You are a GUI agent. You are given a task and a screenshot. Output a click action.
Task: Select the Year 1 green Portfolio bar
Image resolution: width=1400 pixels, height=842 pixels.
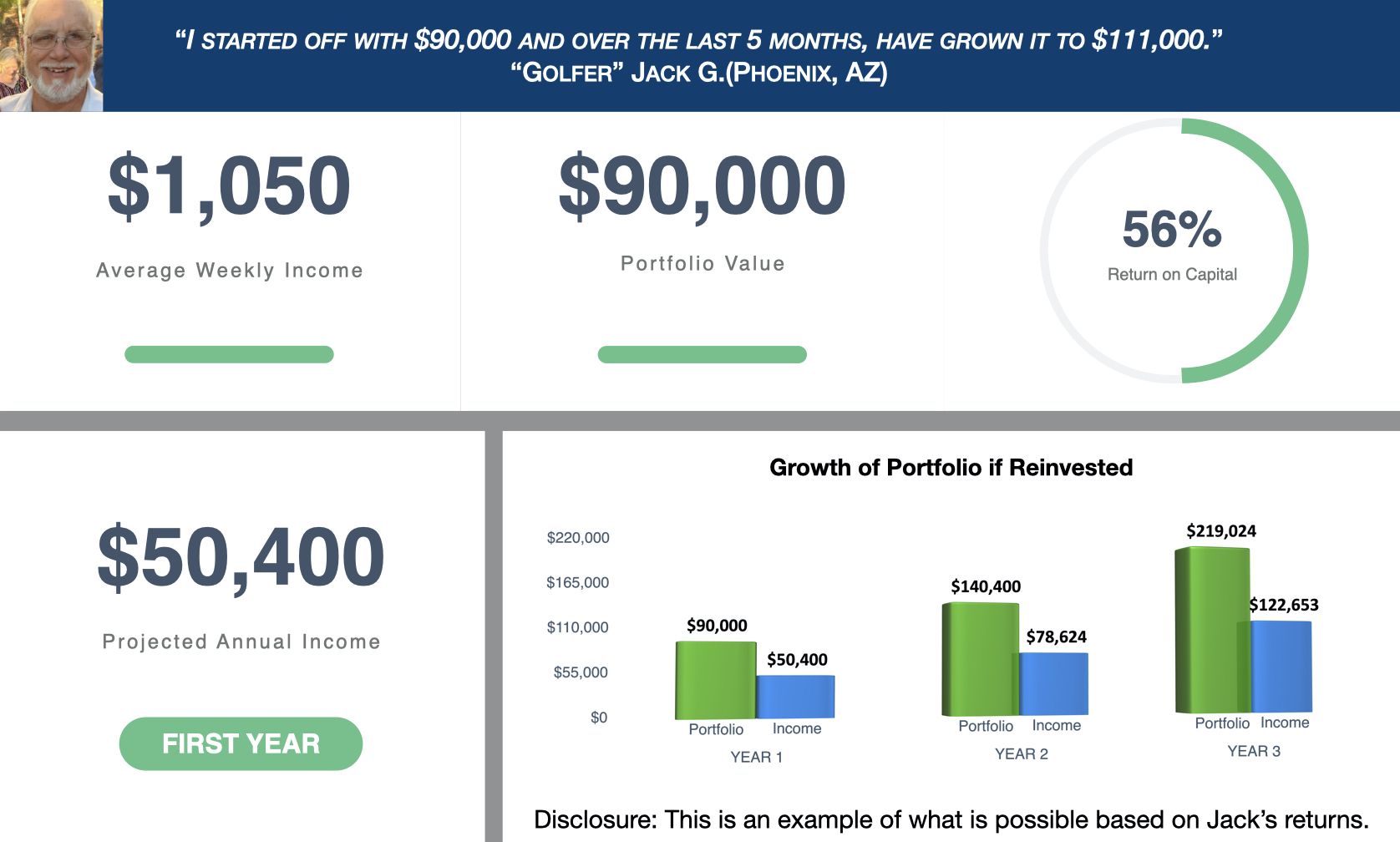click(715, 680)
